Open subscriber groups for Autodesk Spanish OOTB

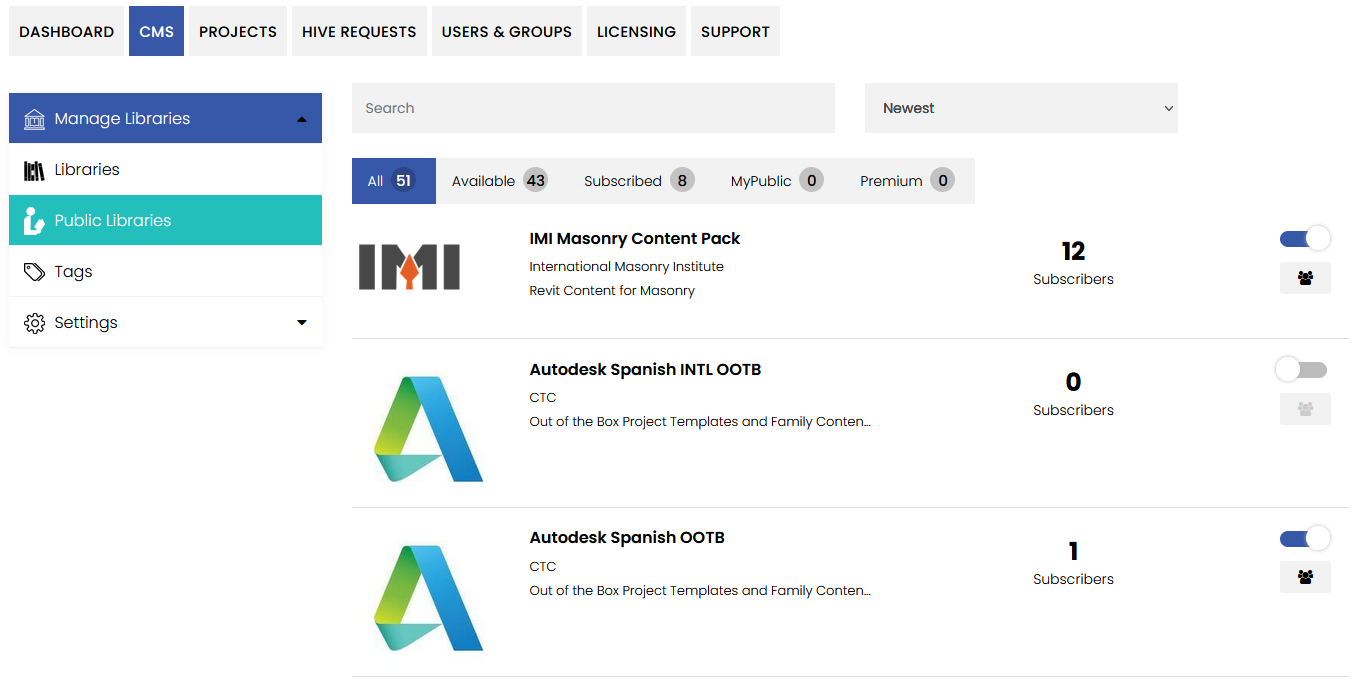(1305, 577)
